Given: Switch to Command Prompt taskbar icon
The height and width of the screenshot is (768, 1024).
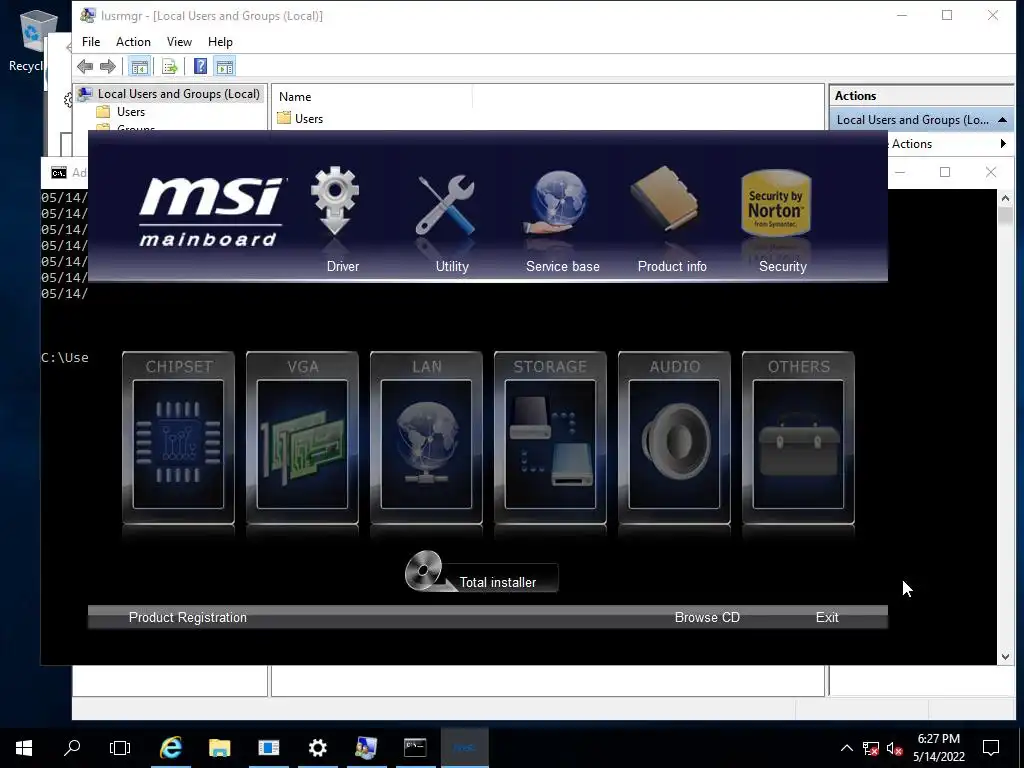Looking at the screenshot, I should click(415, 748).
